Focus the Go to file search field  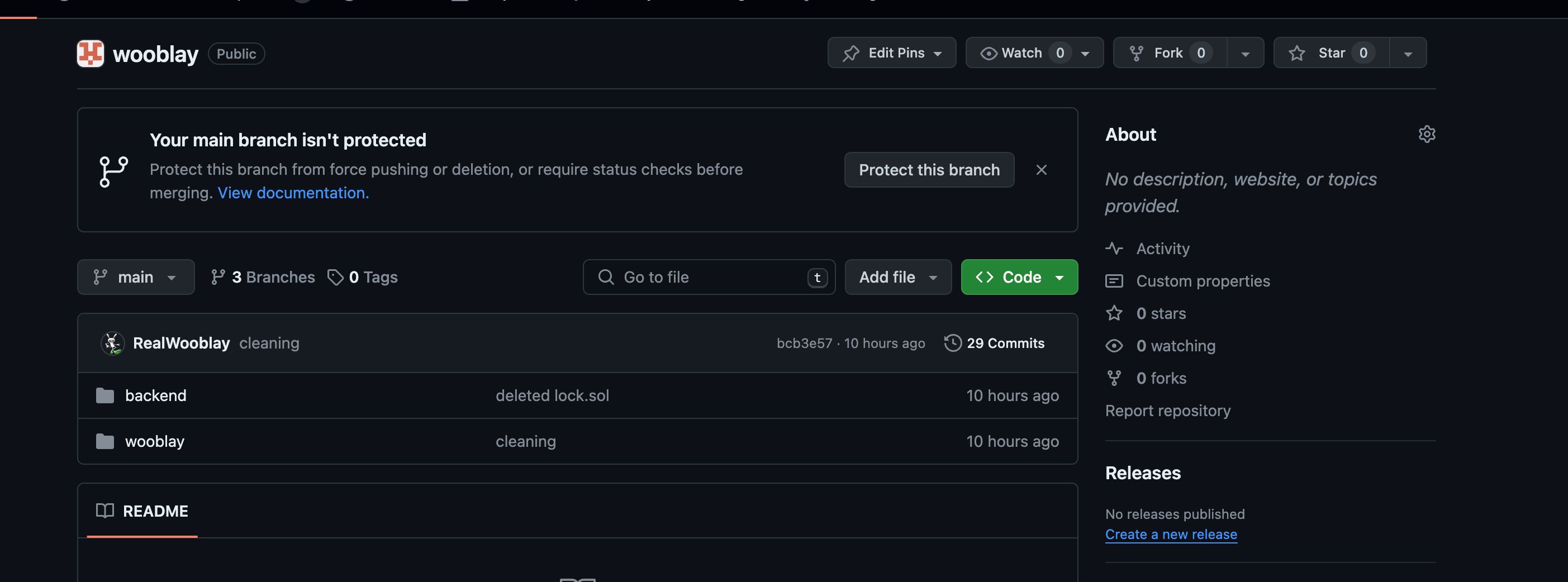709,278
